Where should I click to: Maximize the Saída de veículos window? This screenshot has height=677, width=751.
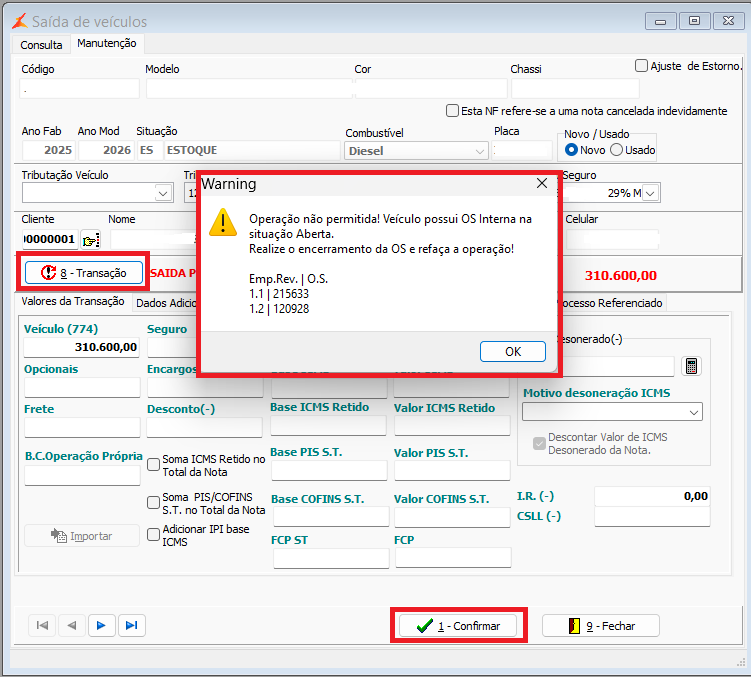(694, 21)
